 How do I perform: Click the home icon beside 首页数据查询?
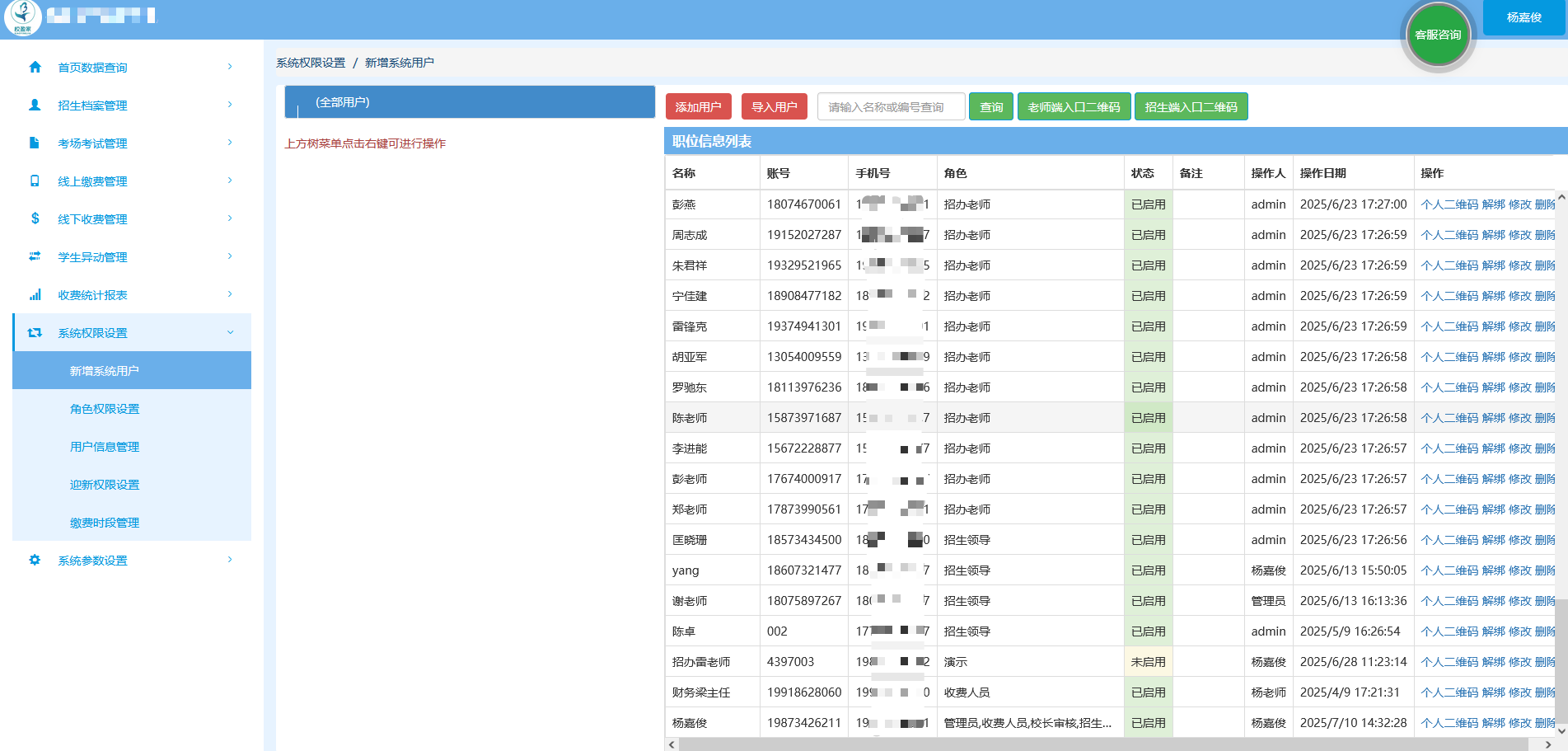click(x=35, y=68)
